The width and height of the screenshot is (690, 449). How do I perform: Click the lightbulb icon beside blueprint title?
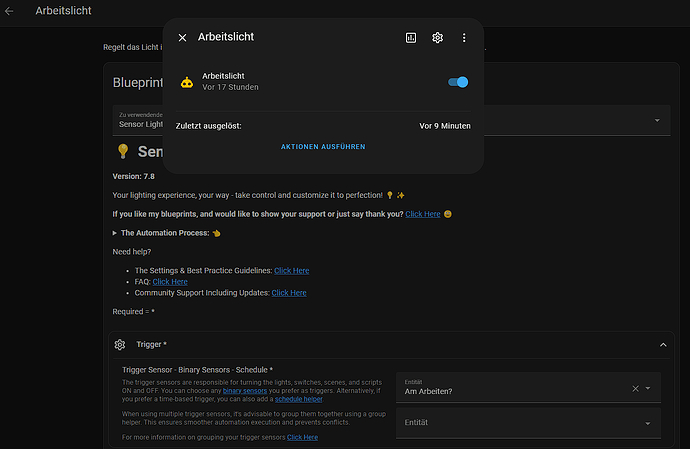123,151
